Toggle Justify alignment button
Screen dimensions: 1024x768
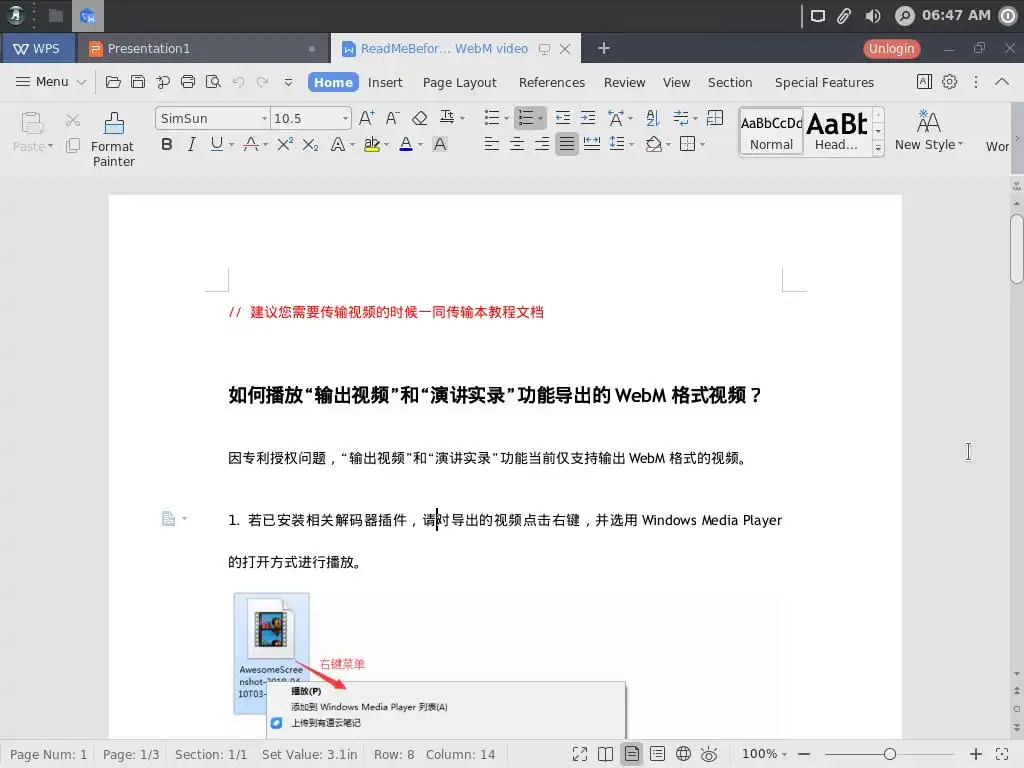(x=567, y=144)
